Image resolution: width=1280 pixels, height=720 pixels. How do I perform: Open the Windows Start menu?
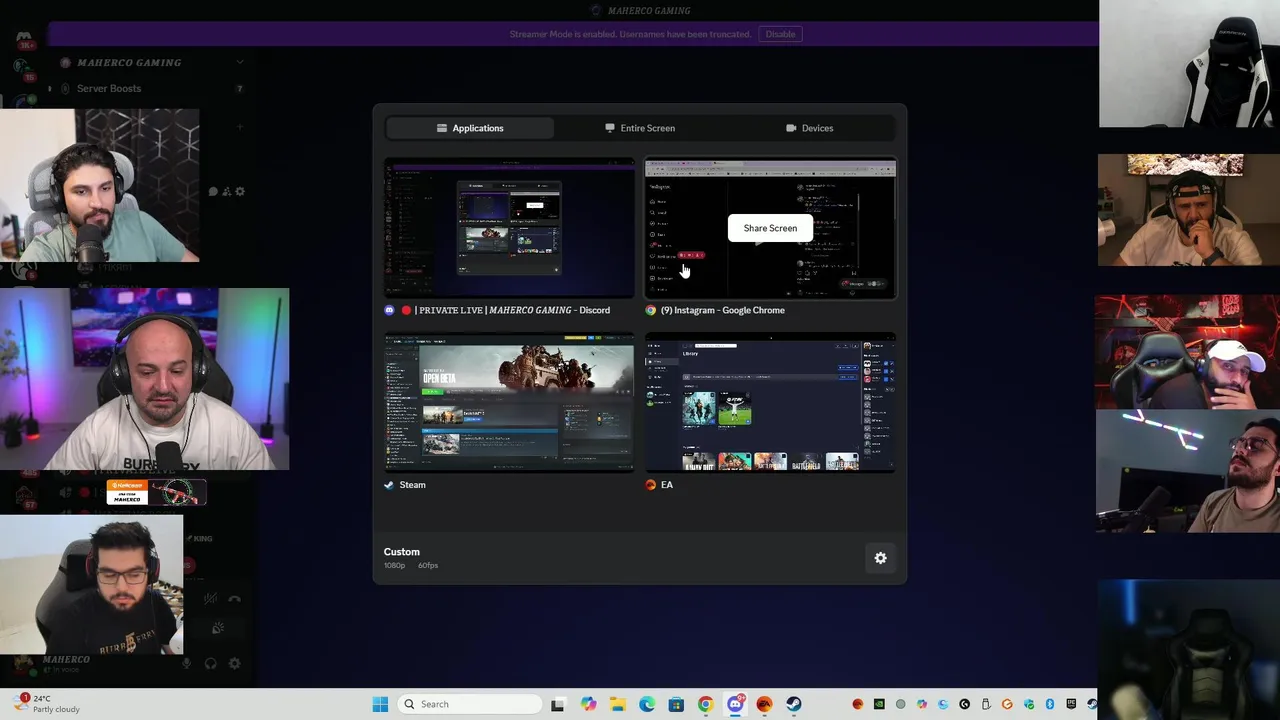coord(380,704)
